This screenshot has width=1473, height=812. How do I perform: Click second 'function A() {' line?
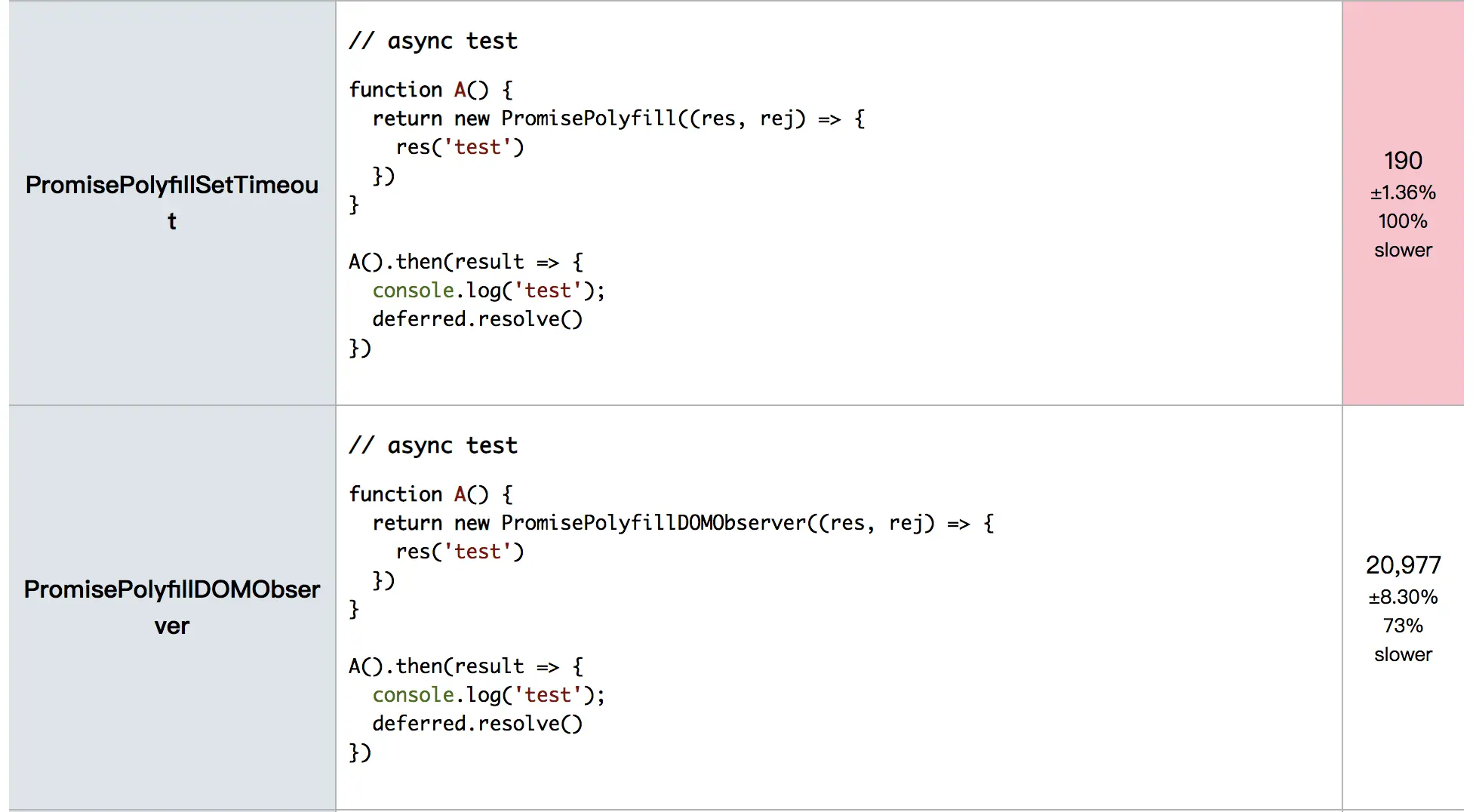(x=431, y=494)
